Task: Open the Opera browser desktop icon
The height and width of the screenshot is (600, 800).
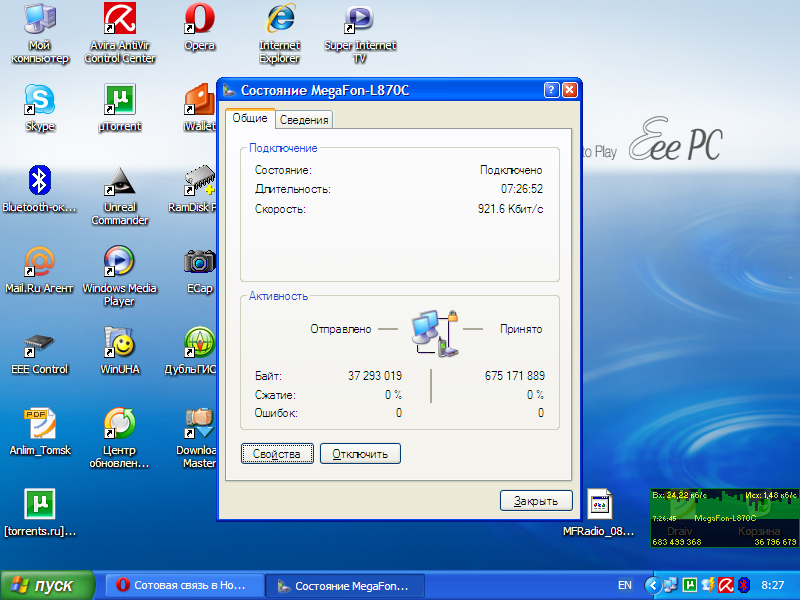Action: pos(199,19)
